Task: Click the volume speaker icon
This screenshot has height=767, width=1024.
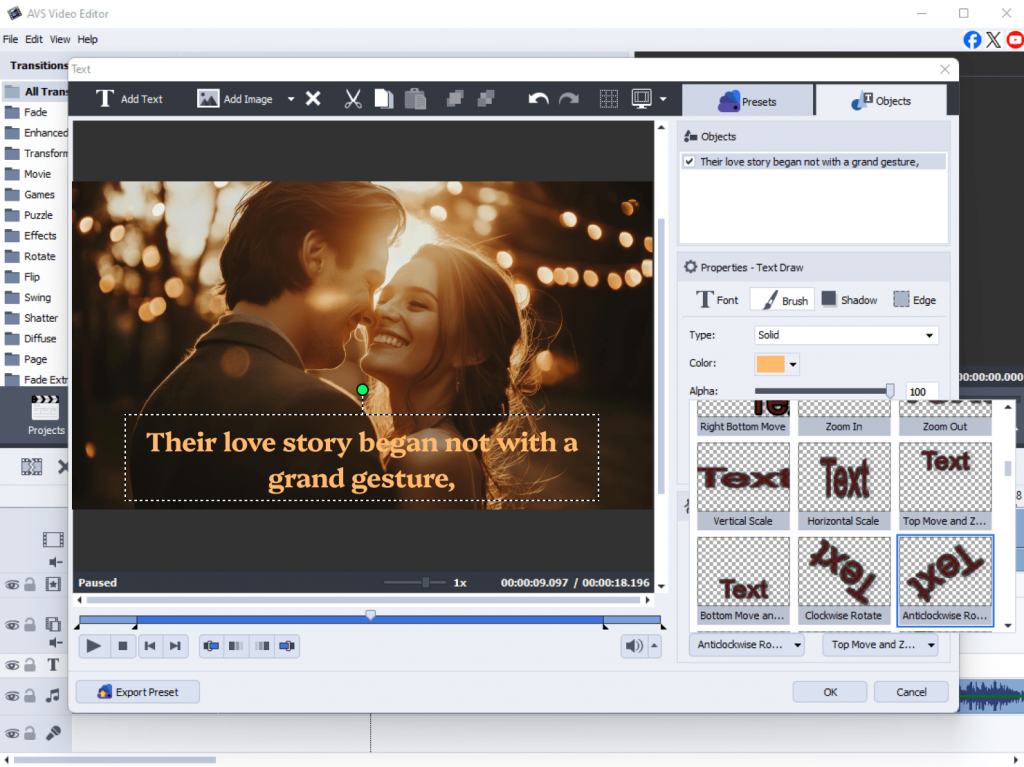Action: pos(634,646)
